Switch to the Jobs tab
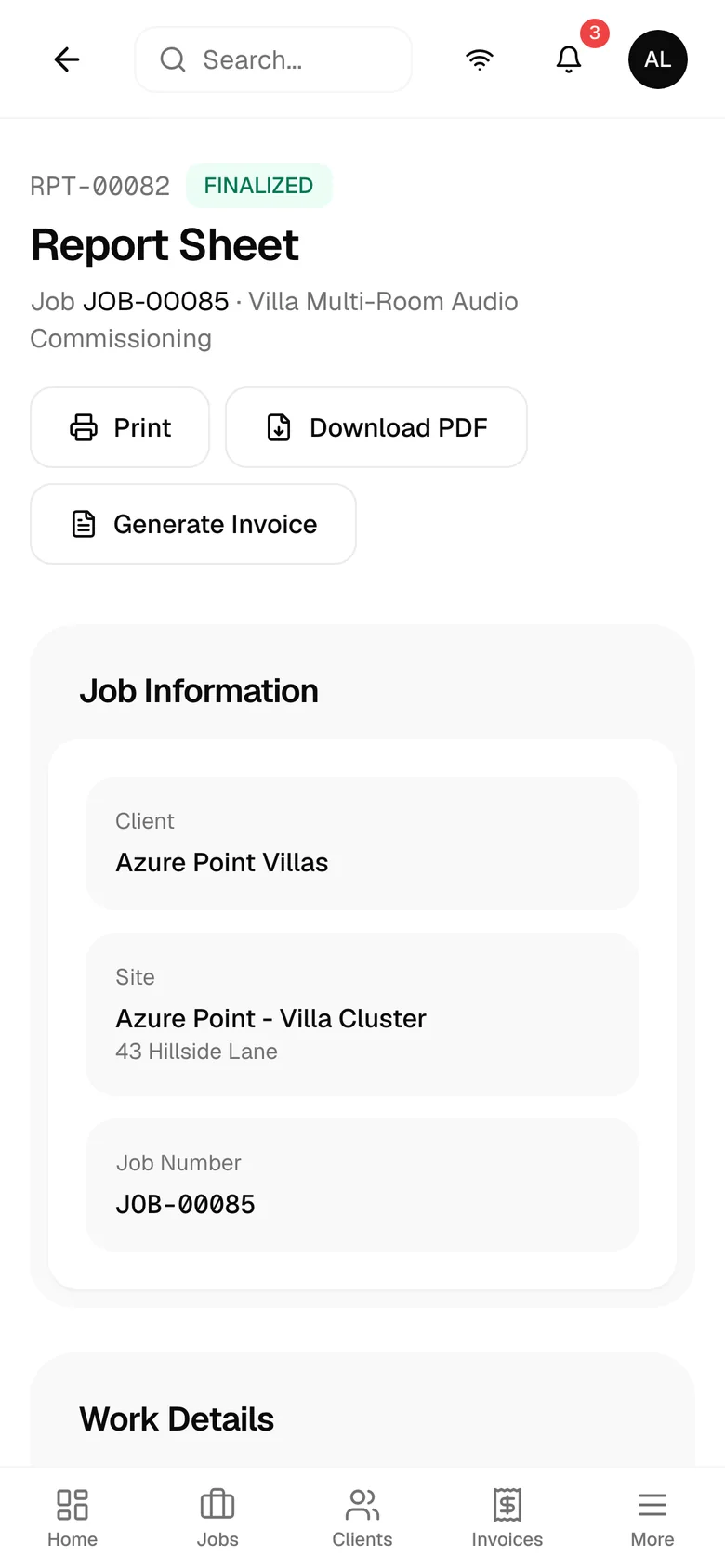The image size is (725, 1568). coord(217,1518)
